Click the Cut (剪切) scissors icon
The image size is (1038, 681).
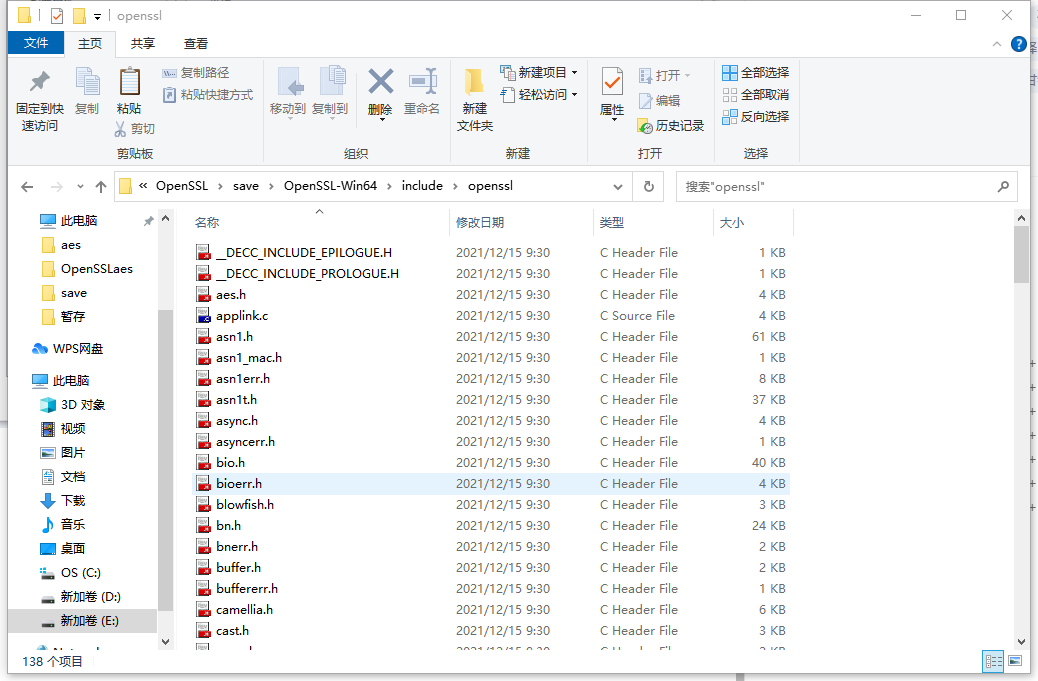click(x=120, y=128)
